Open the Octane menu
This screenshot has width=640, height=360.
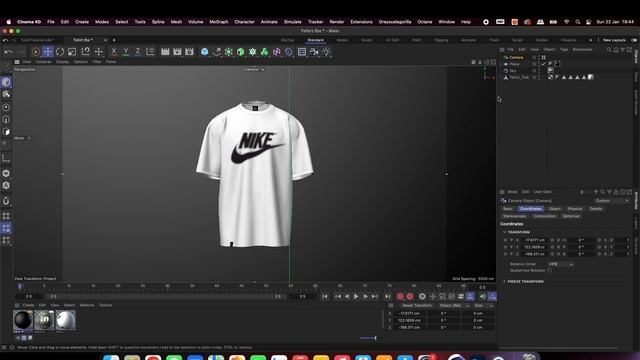pos(424,22)
